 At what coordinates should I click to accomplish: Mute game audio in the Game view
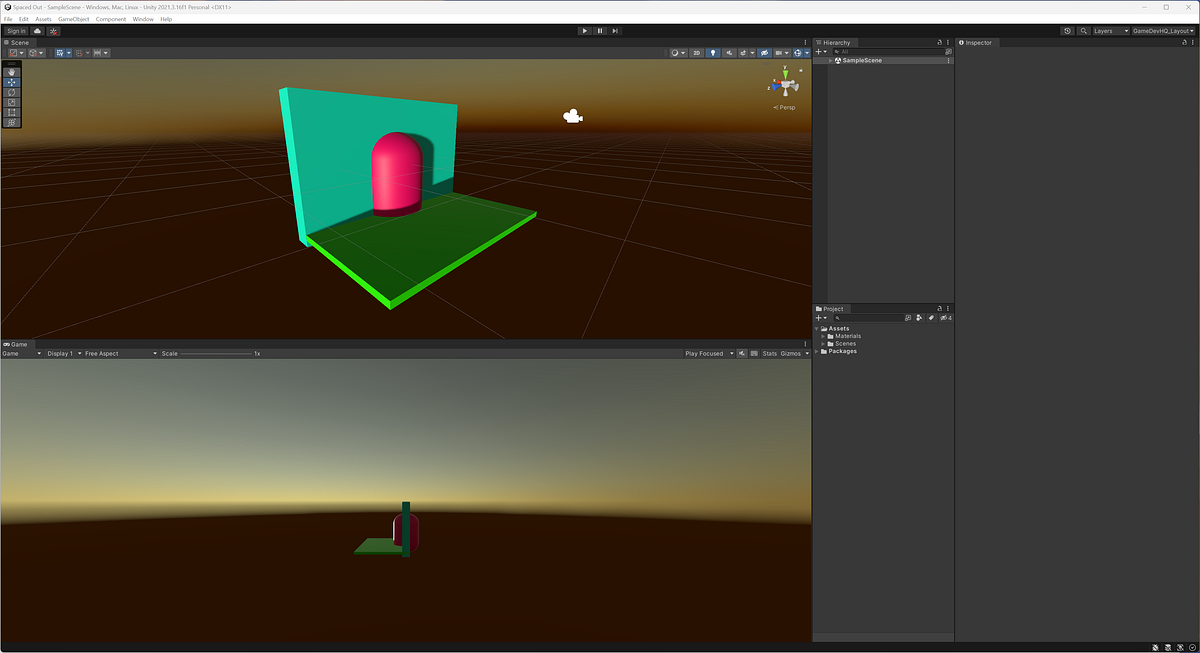741,353
